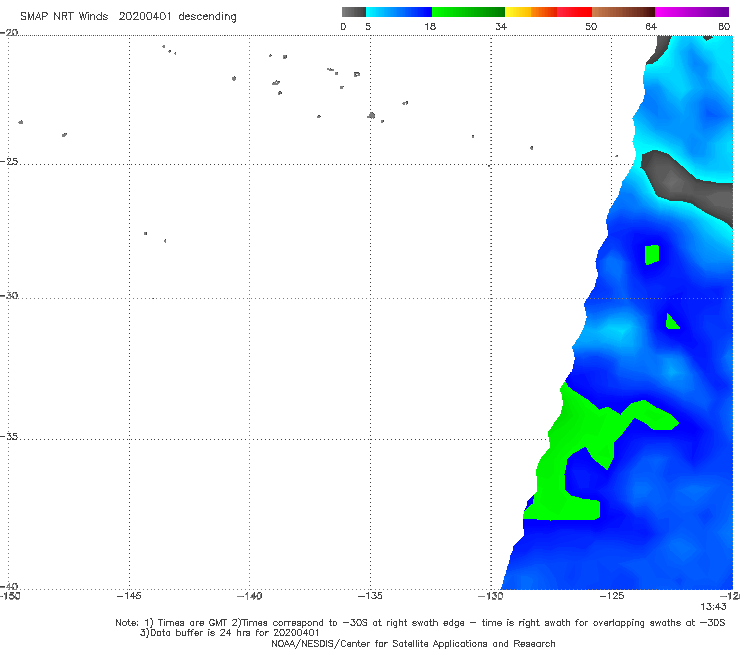The height and width of the screenshot is (650, 740).
Task: Click the NOAA/NESDIS credit line
Action: 413,644
